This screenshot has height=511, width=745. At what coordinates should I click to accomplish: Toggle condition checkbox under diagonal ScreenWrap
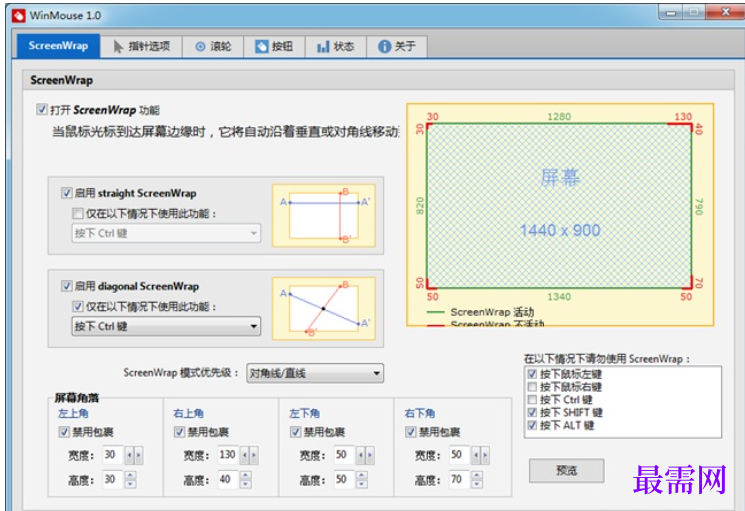pyautogui.click(x=77, y=307)
